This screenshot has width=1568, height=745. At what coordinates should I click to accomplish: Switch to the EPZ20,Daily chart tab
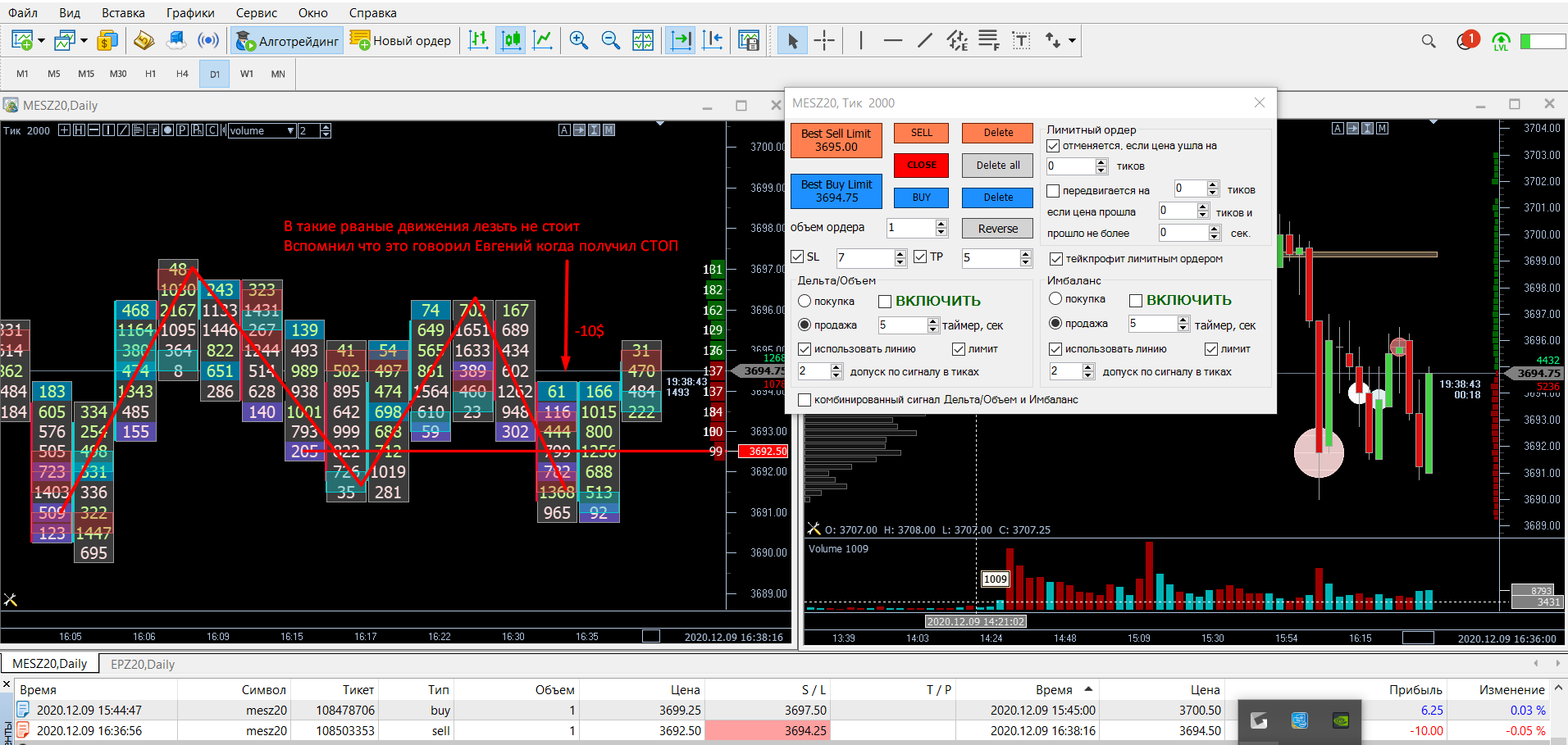pyautogui.click(x=143, y=664)
